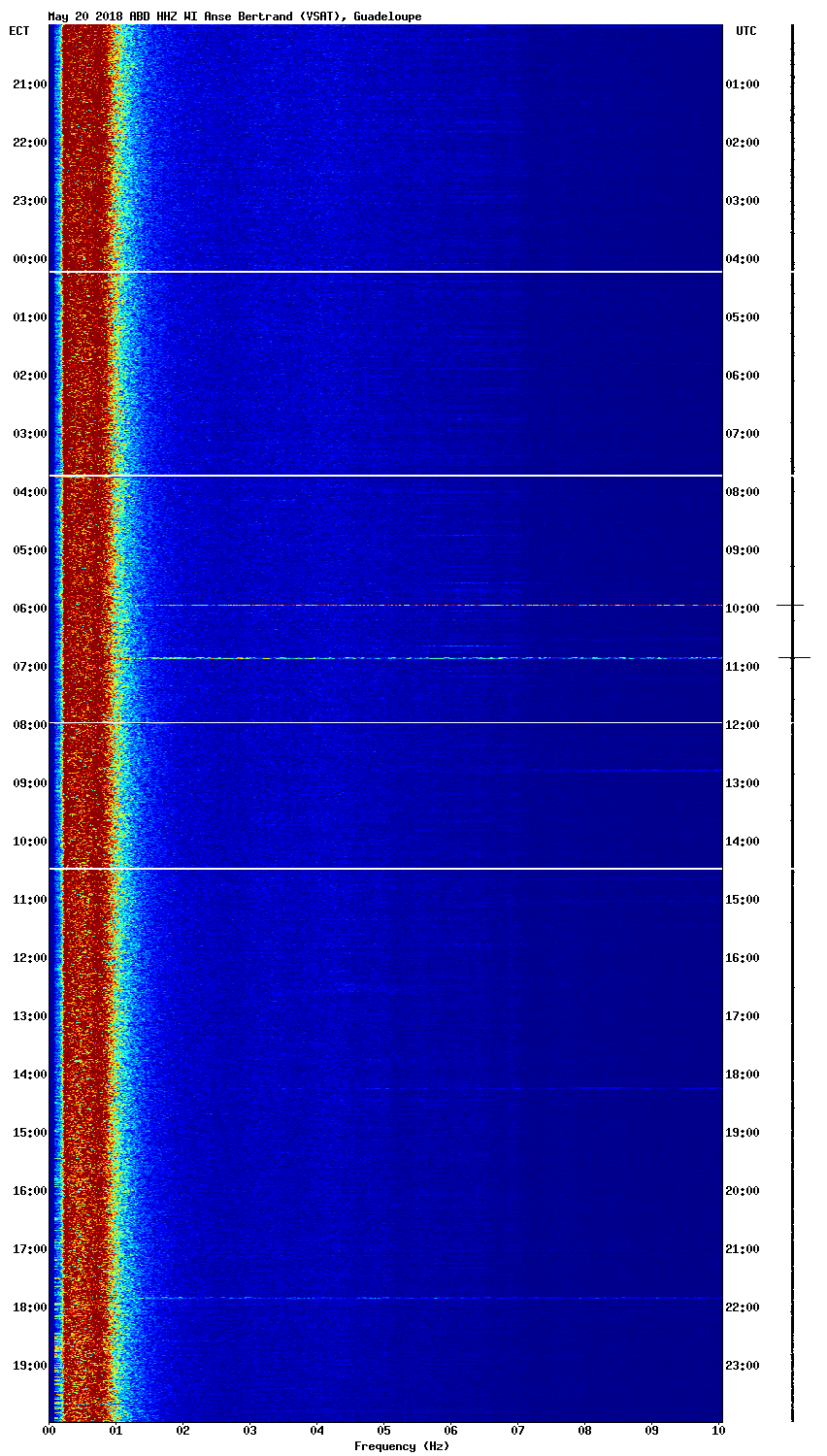Select the 10:00 label on ECT axis
This screenshot has height=1456, width=827.
point(29,842)
